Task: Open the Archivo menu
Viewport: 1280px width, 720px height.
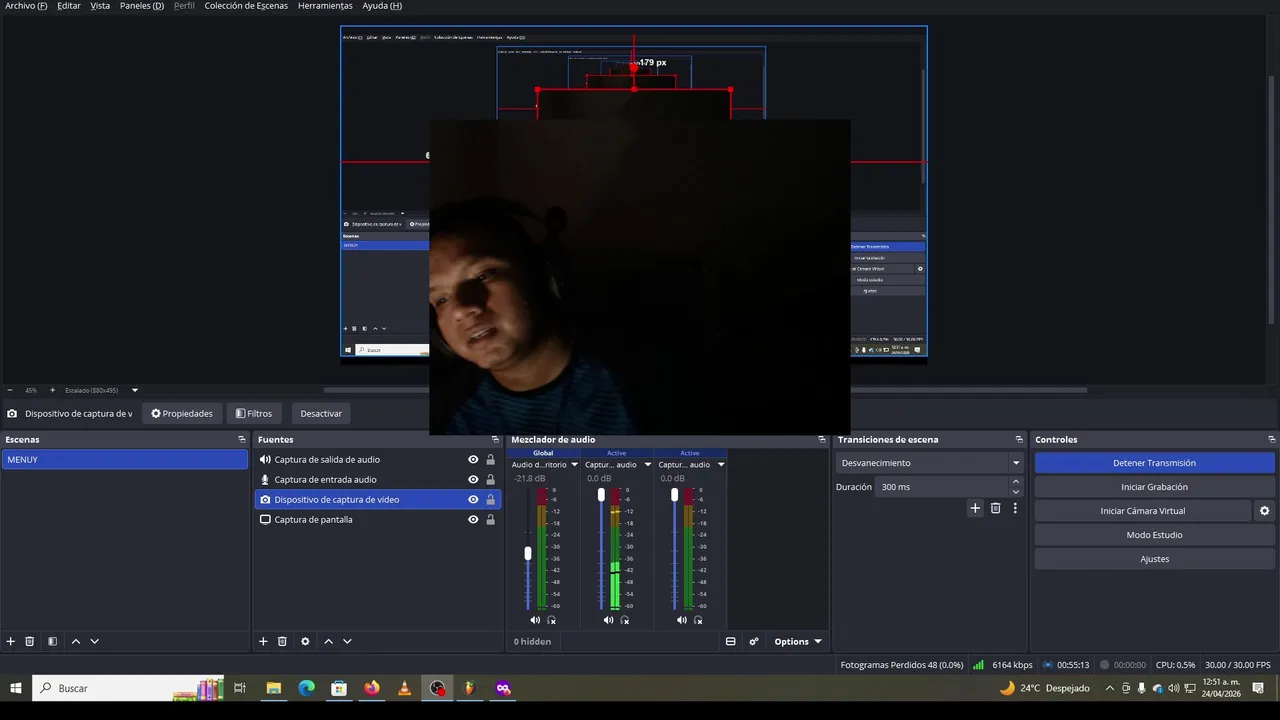Action: point(26,6)
